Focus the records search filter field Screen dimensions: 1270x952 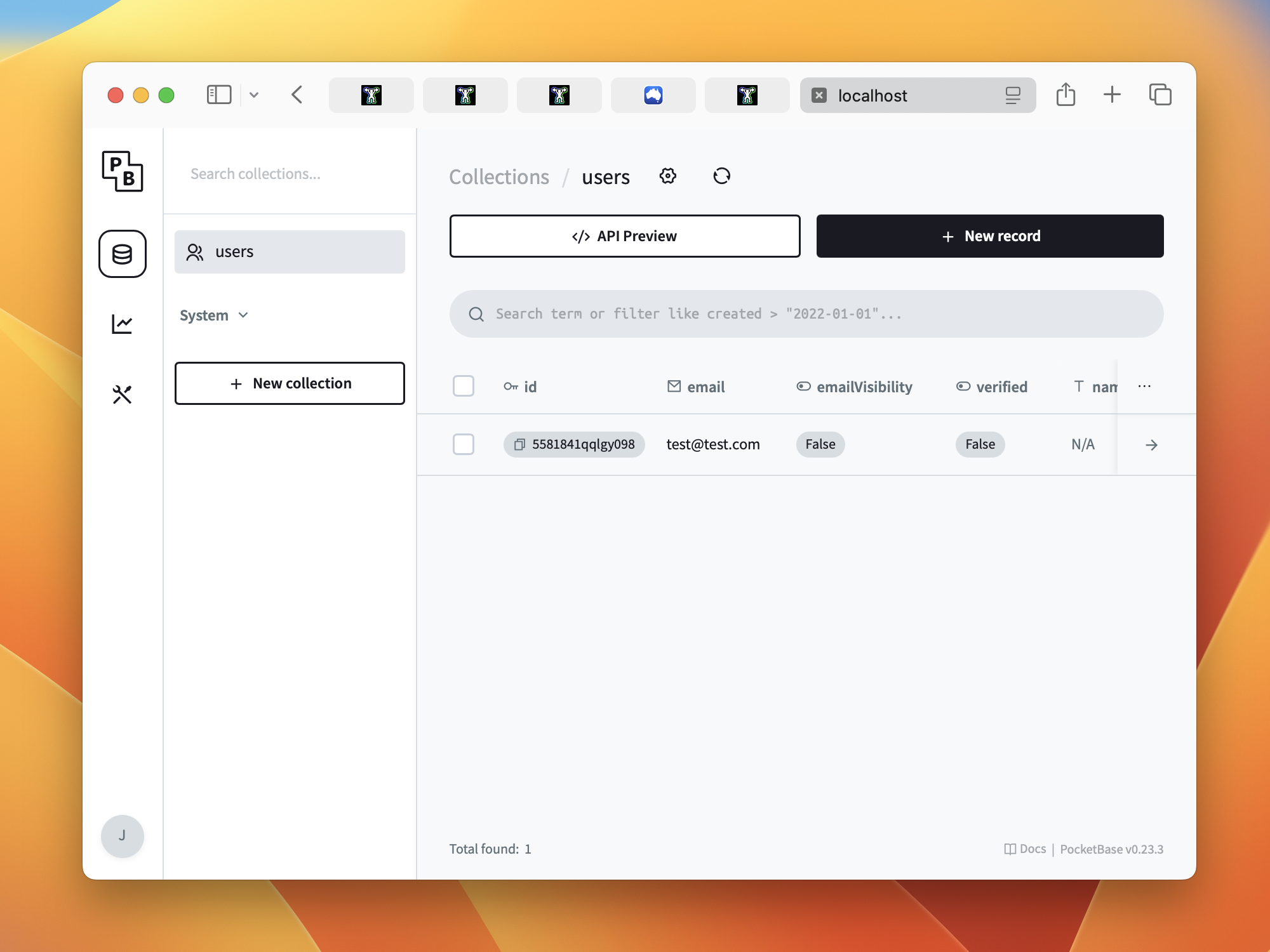click(x=806, y=314)
